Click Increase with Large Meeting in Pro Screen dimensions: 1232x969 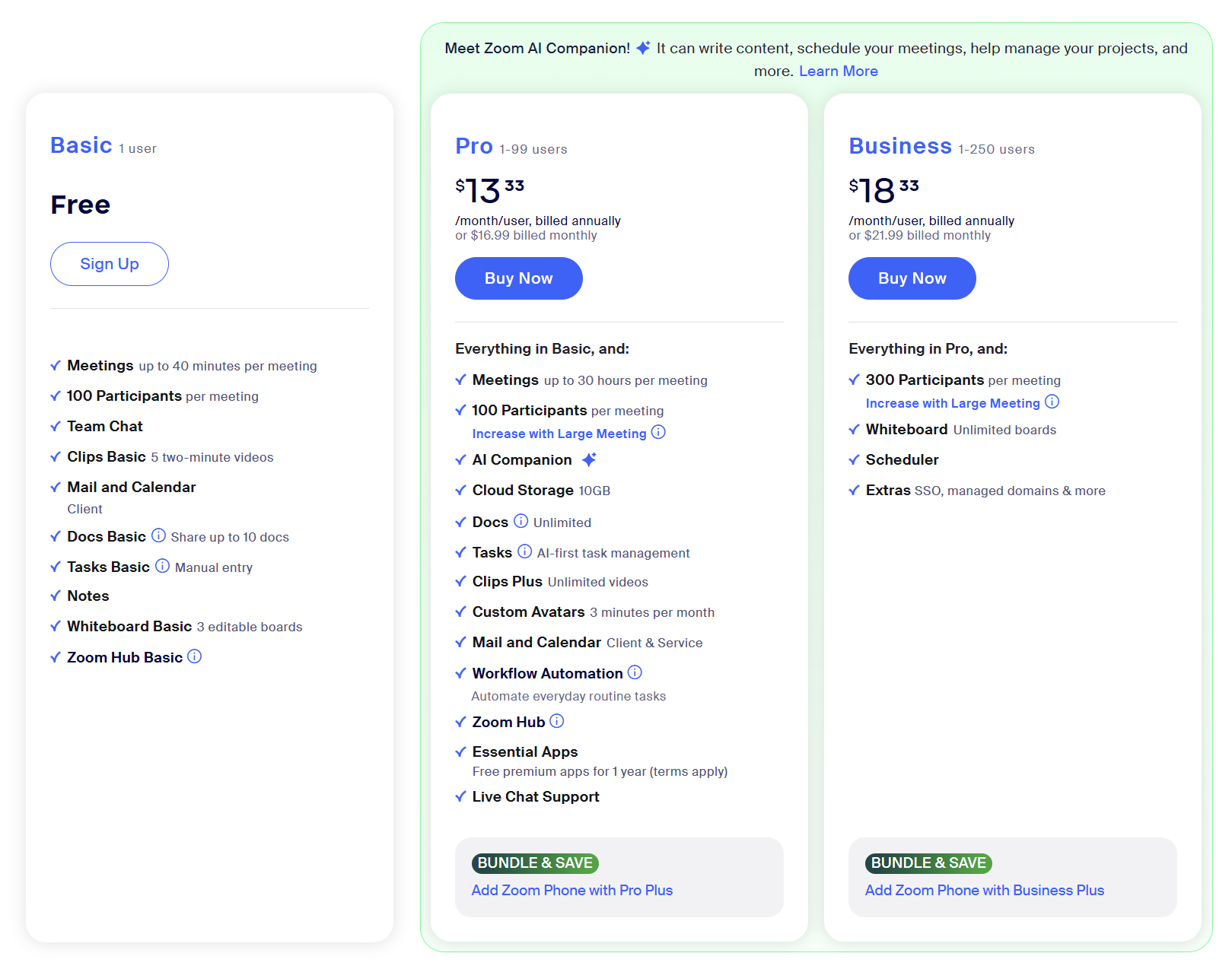pyautogui.click(x=559, y=434)
